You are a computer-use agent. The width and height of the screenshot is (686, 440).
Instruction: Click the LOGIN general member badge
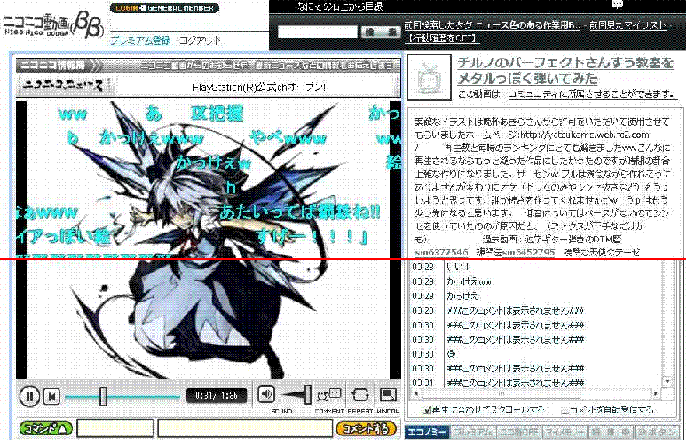[164, 8]
